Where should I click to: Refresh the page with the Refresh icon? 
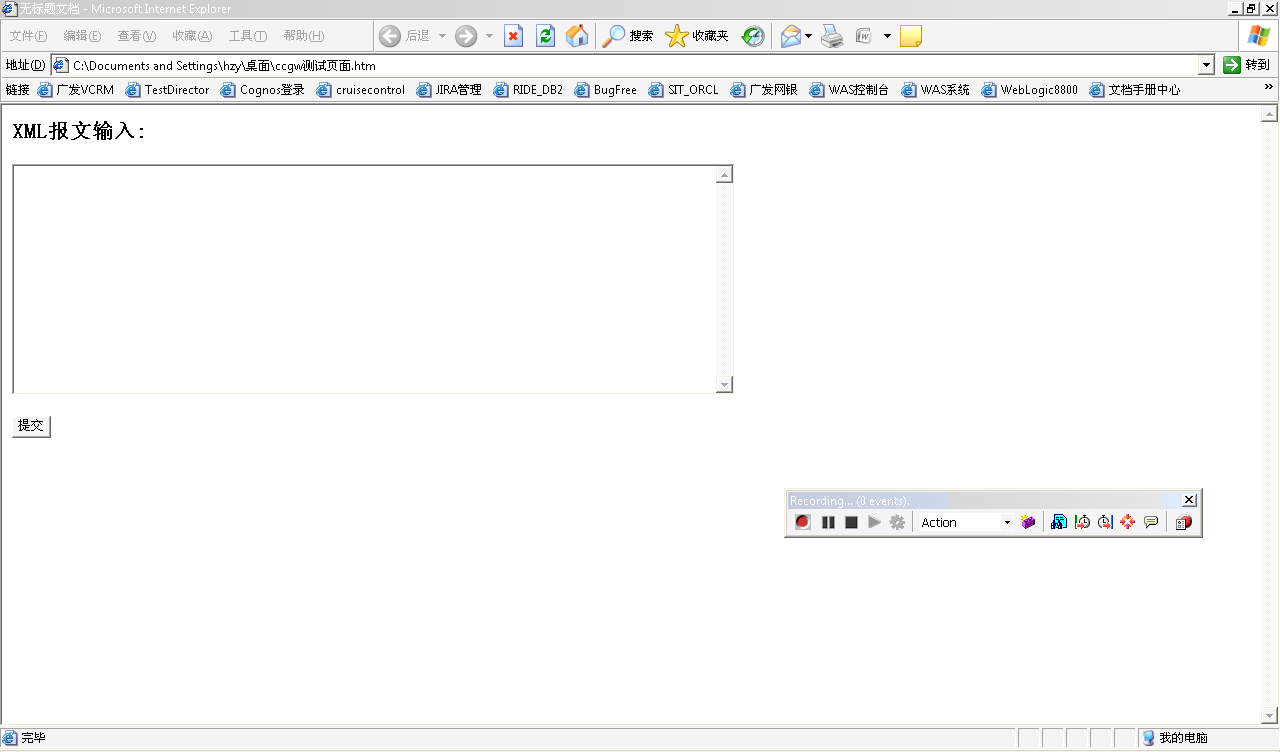[545, 37]
